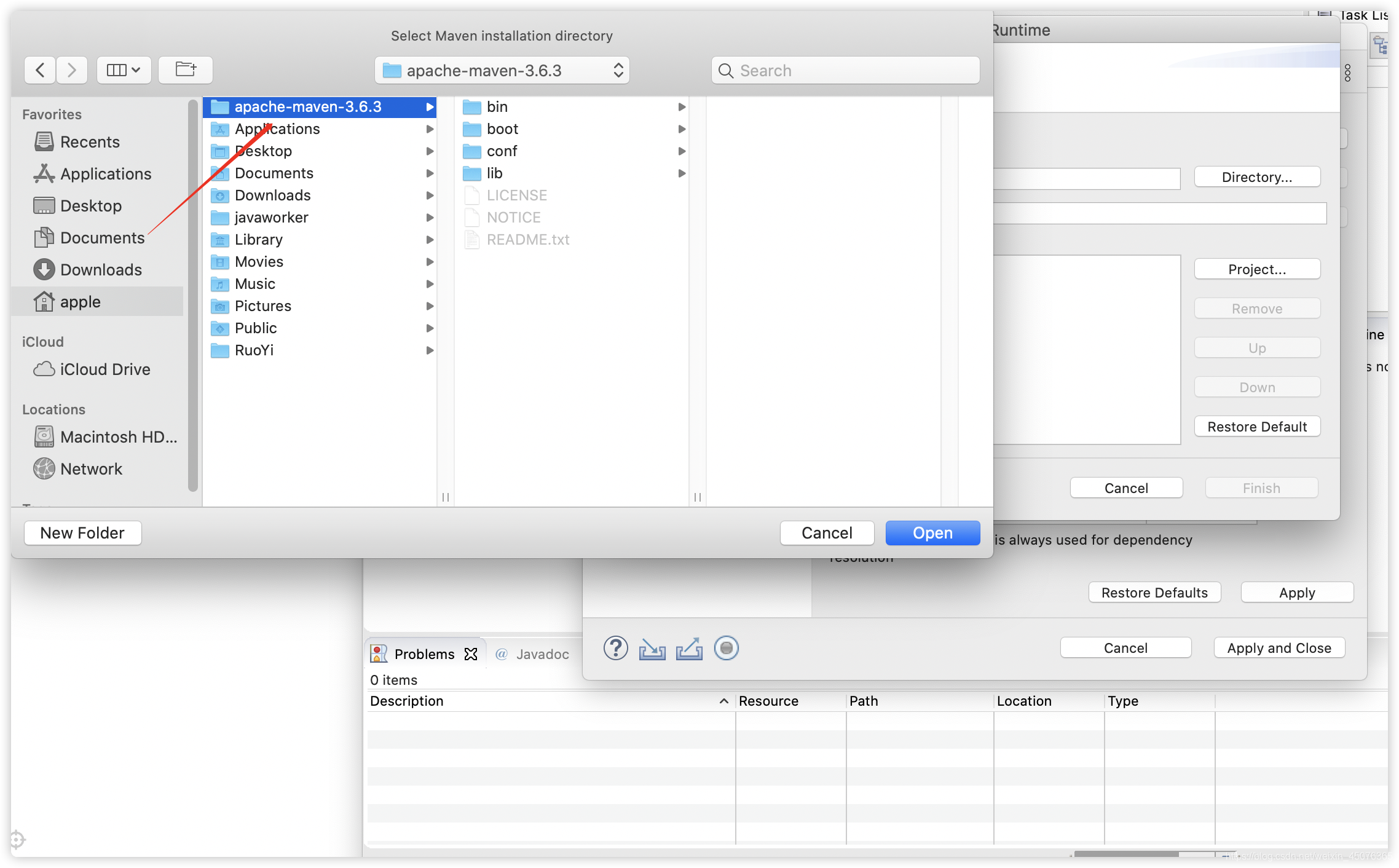This screenshot has height=868, width=1399.
Task: Sort by Description column header
Action: 550,701
